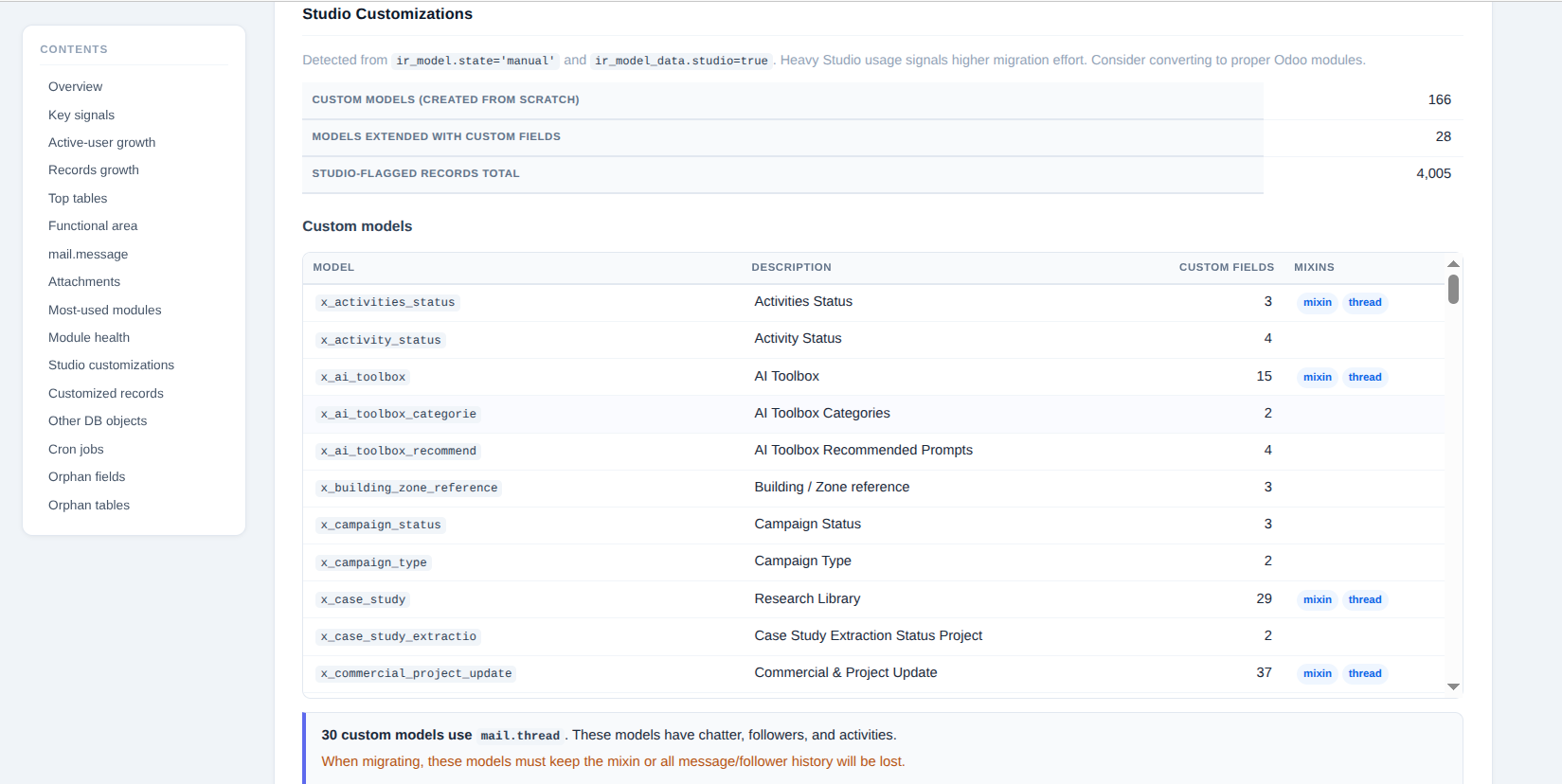The image size is (1562, 784).
Task: Go to Customized records section
Action: [106, 393]
